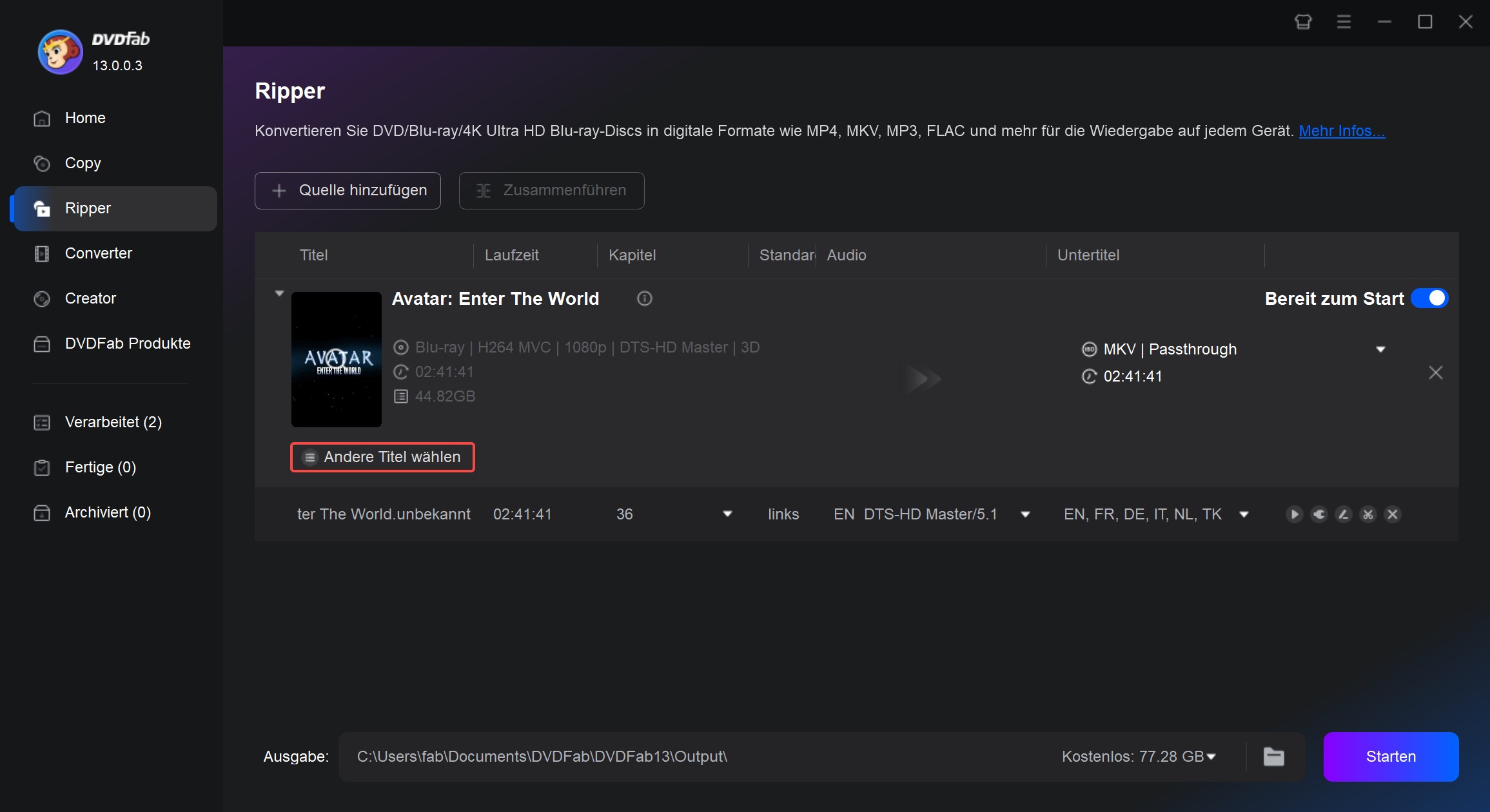
Task: Select Ripper module in sidebar
Action: pos(115,209)
